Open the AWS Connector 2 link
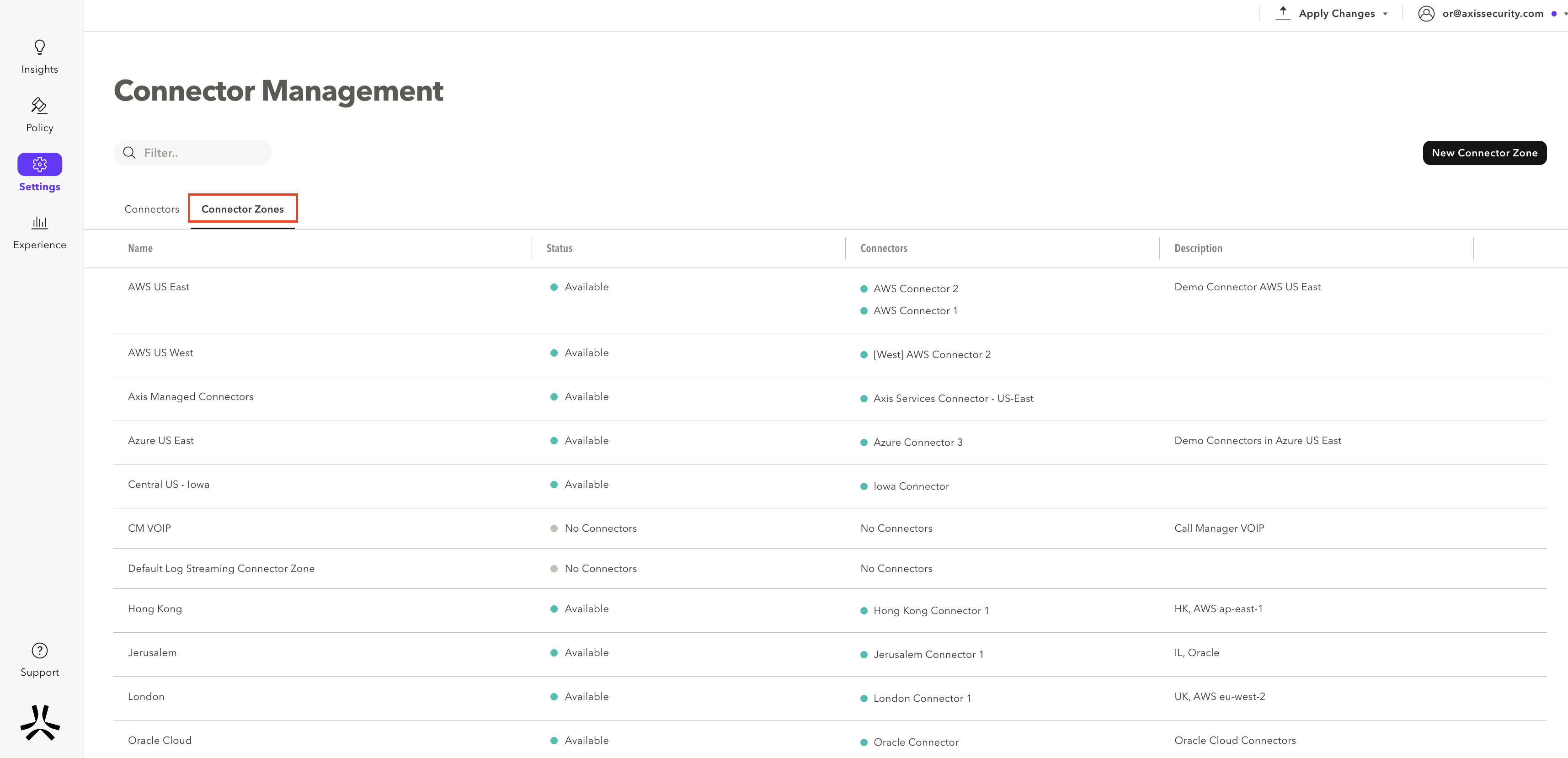The image size is (1568, 758). pyautogui.click(x=916, y=288)
